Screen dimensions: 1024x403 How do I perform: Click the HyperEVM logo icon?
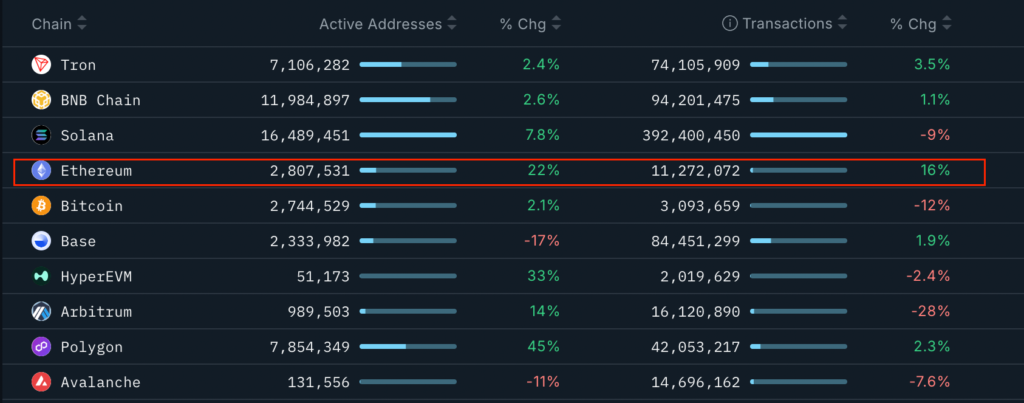point(41,276)
